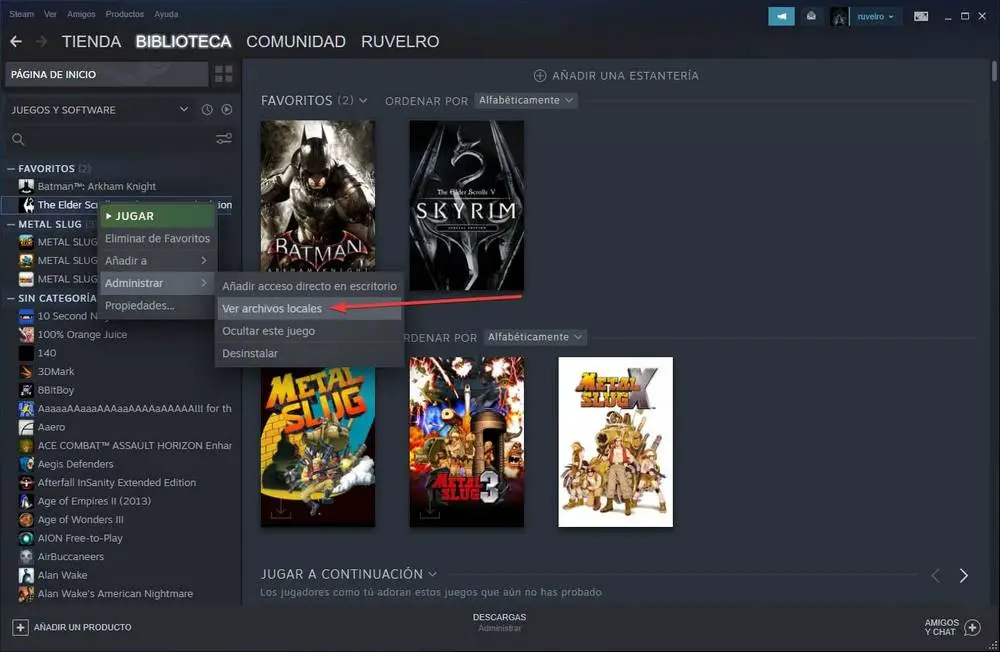The image size is (1000, 652).
Task: Toggle the collections grid view icon
Action: click(x=224, y=74)
